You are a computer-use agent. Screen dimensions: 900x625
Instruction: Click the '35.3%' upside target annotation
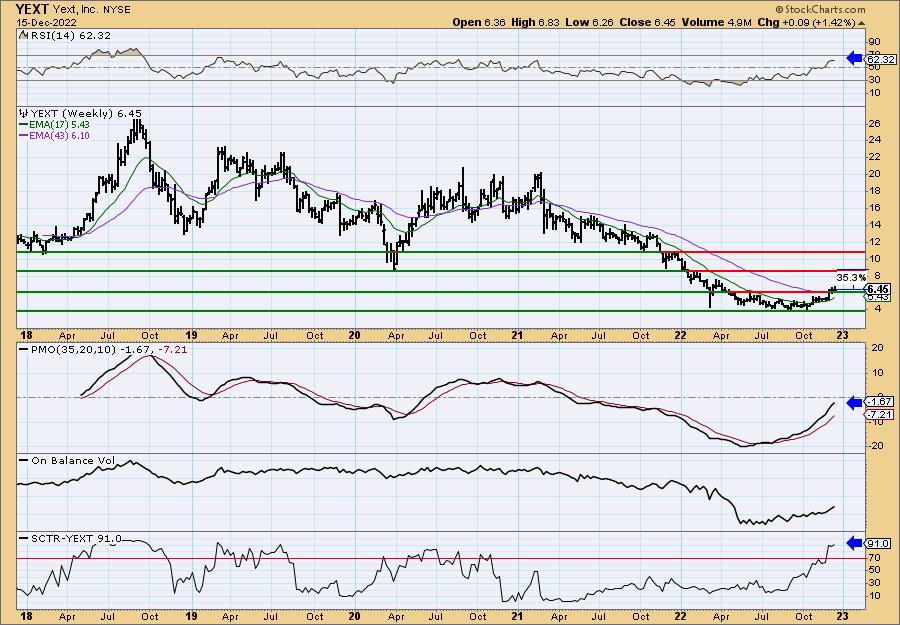click(x=851, y=277)
